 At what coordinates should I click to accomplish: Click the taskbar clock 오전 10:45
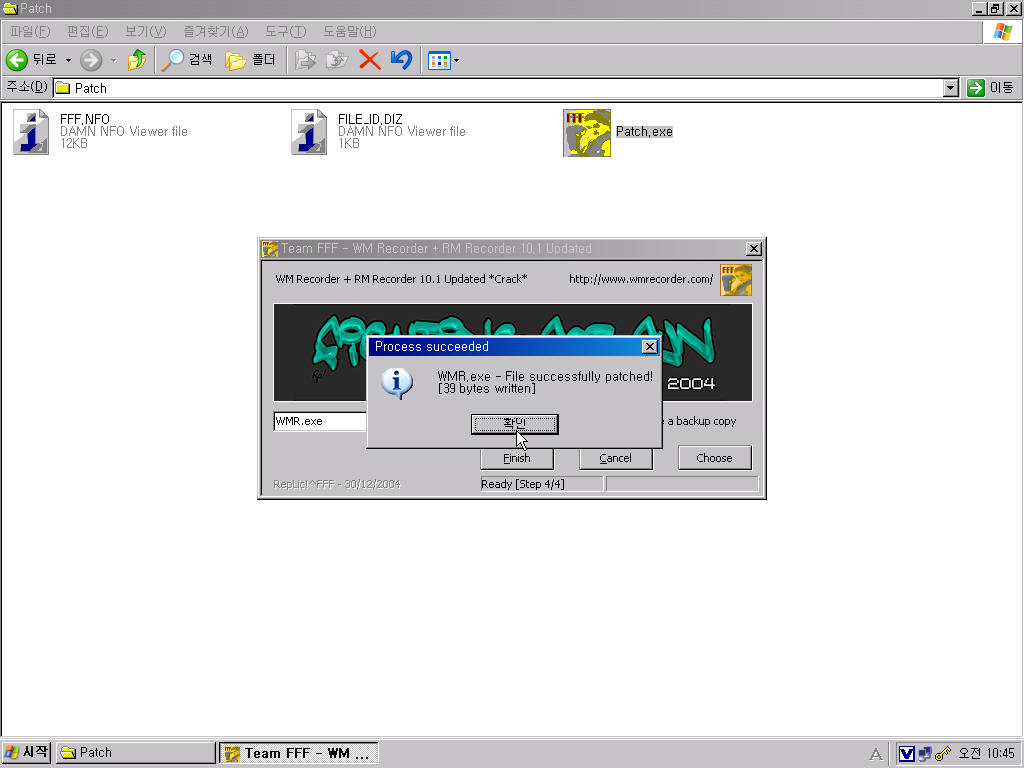point(986,754)
